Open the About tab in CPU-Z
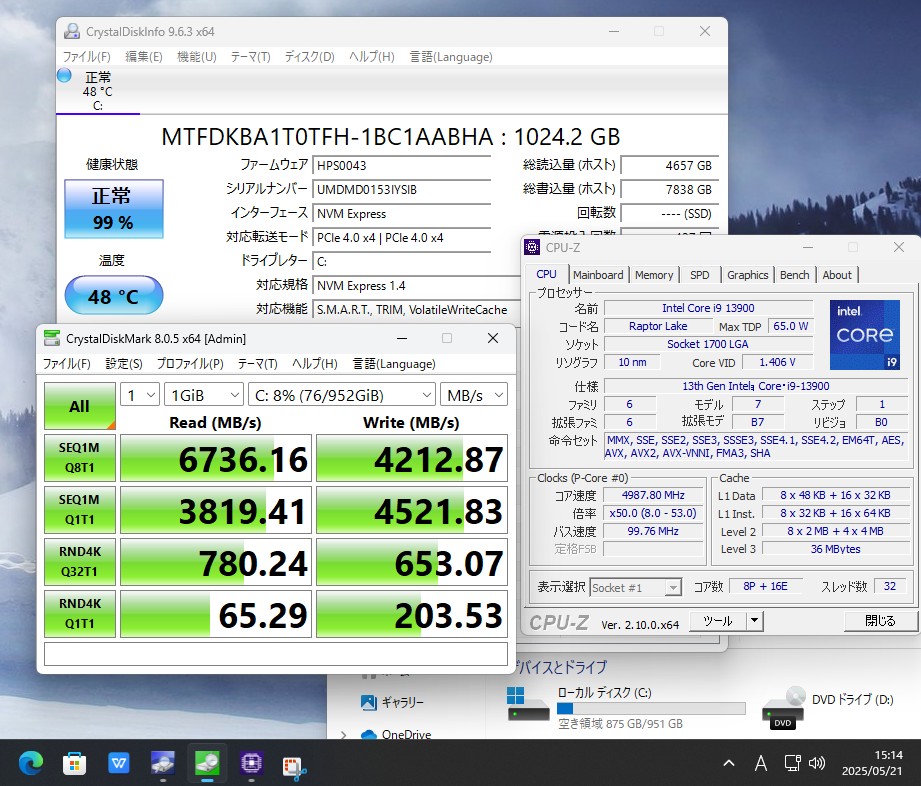Image resolution: width=921 pixels, height=786 pixels. (836, 275)
